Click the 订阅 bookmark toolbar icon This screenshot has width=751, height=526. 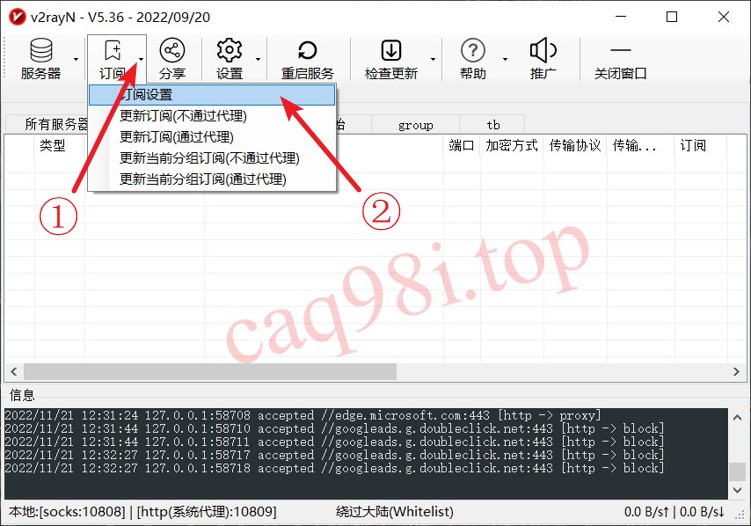click(113, 50)
